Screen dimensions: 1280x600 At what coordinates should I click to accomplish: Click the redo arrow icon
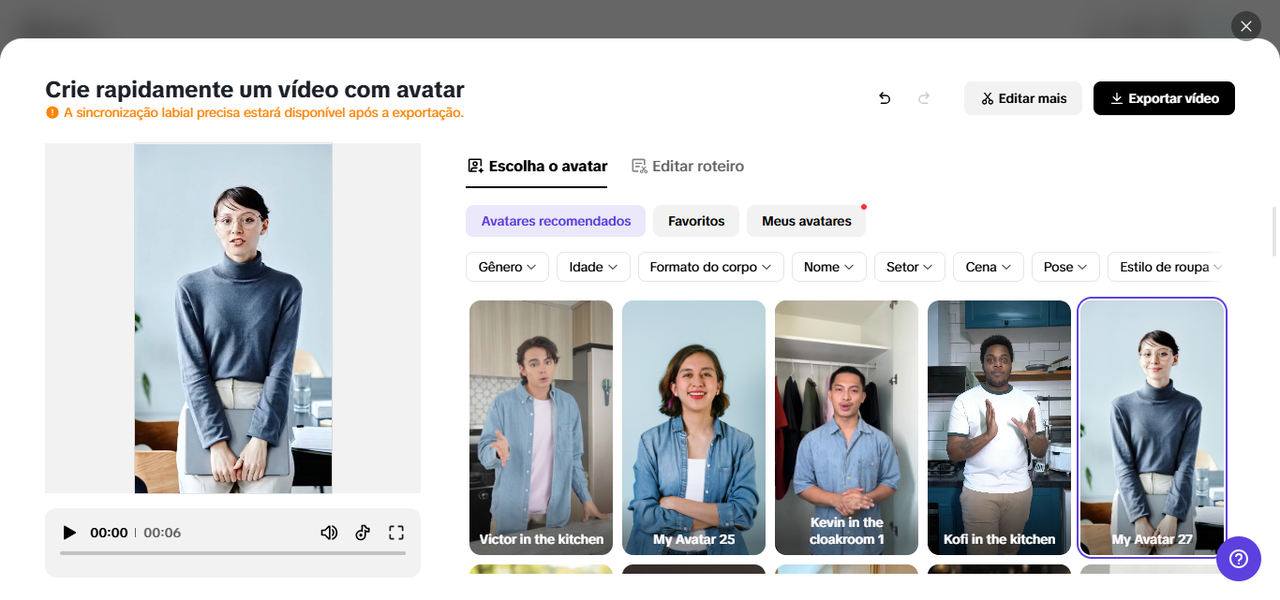pos(924,98)
